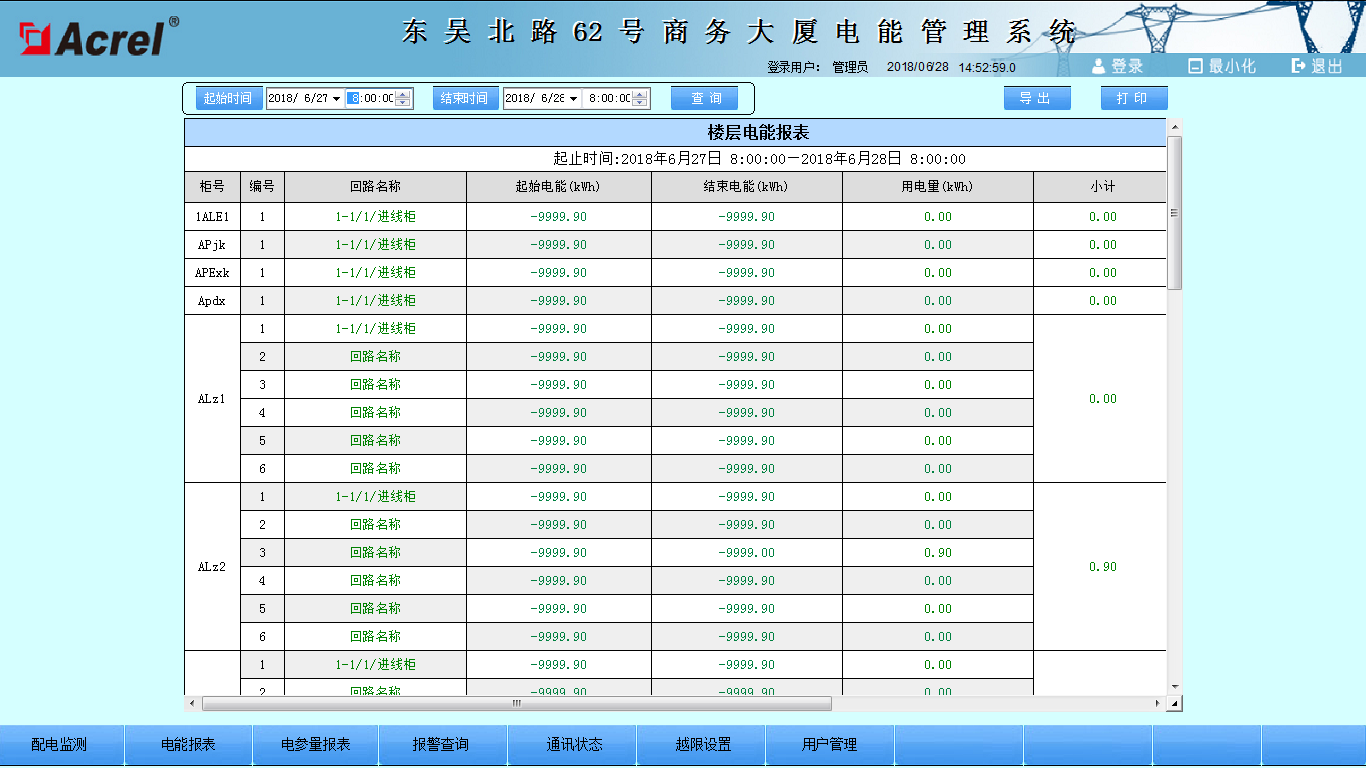This screenshot has height=768, width=1366.
Task: Click the 最小化 minimize icon
Action: point(1195,66)
